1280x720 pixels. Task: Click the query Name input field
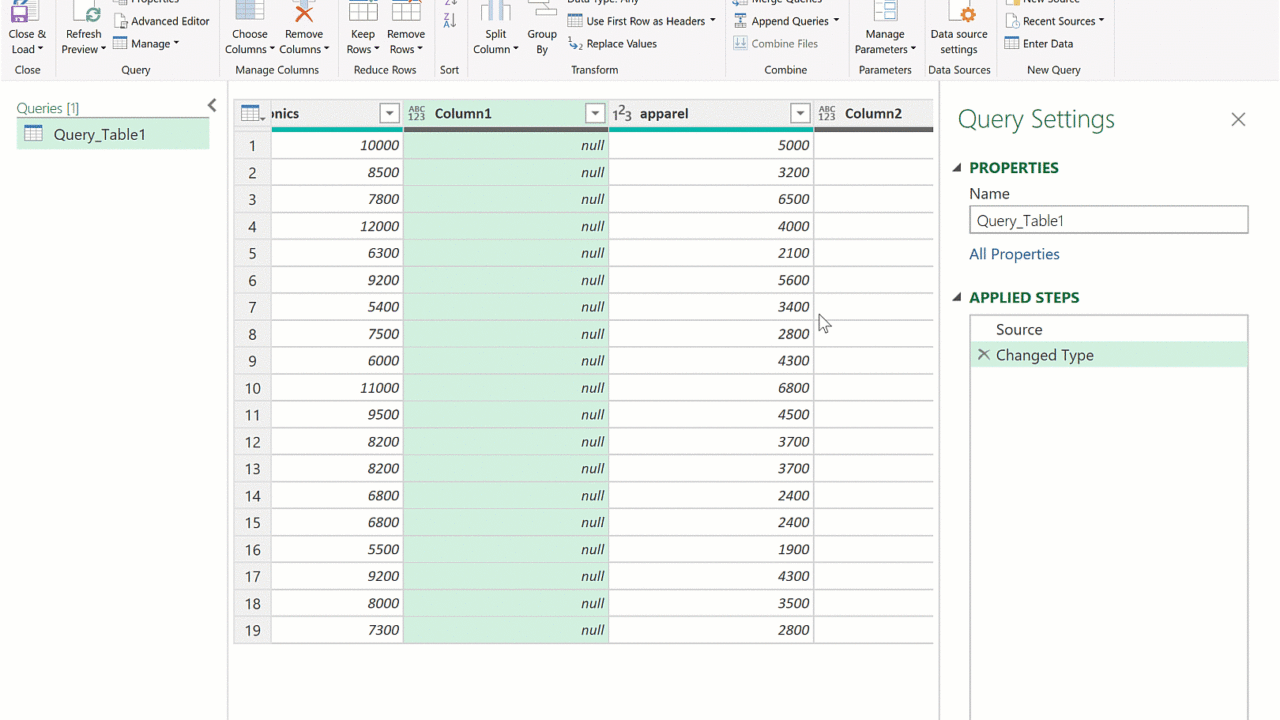click(x=1108, y=220)
